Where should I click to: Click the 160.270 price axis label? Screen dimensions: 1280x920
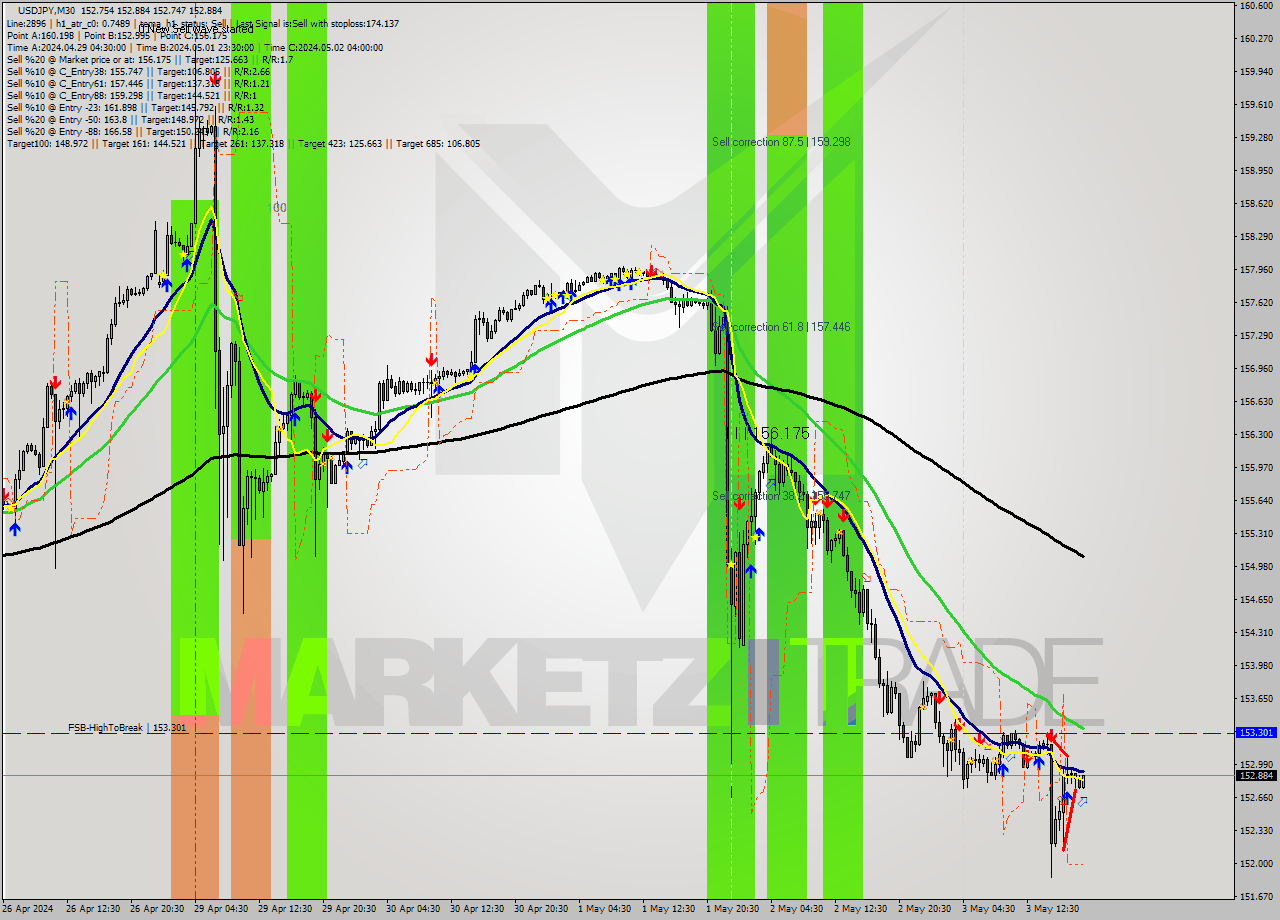pyautogui.click(x=1256, y=38)
